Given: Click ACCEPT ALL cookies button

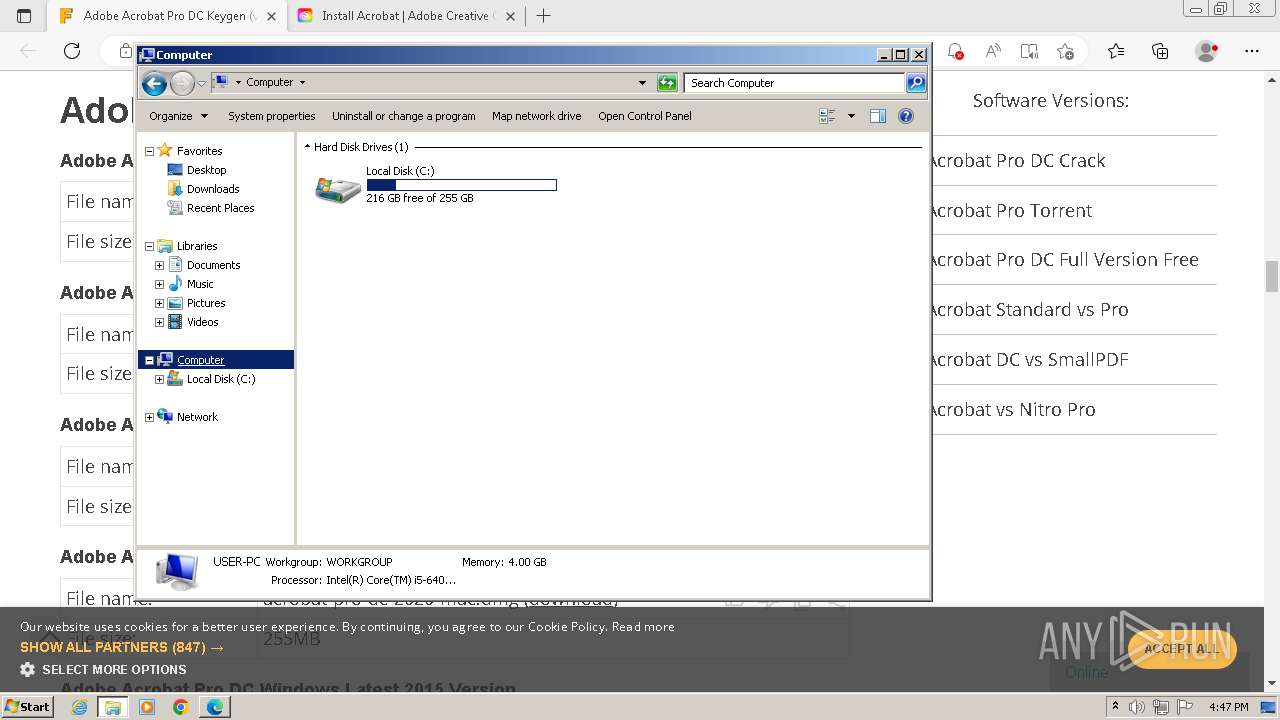Looking at the screenshot, I should (x=1182, y=648).
